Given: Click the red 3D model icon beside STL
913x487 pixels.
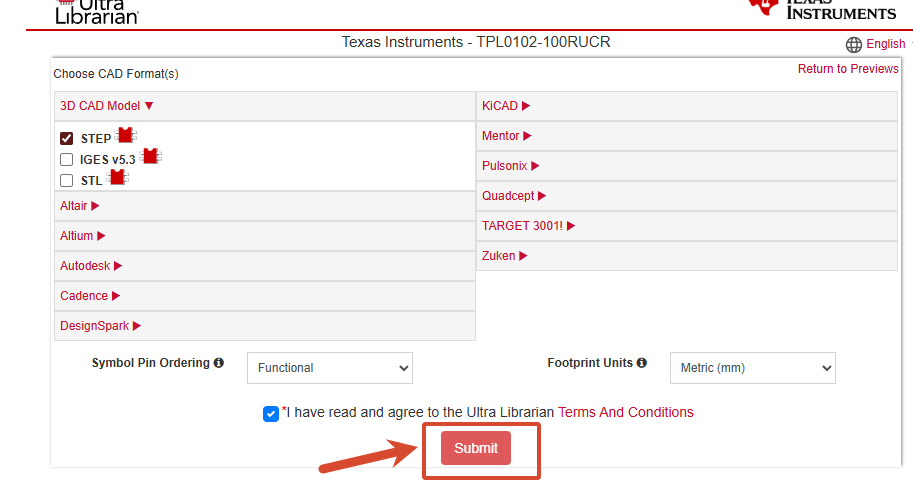Looking at the screenshot, I should pyautogui.click(x=118, y=177).
